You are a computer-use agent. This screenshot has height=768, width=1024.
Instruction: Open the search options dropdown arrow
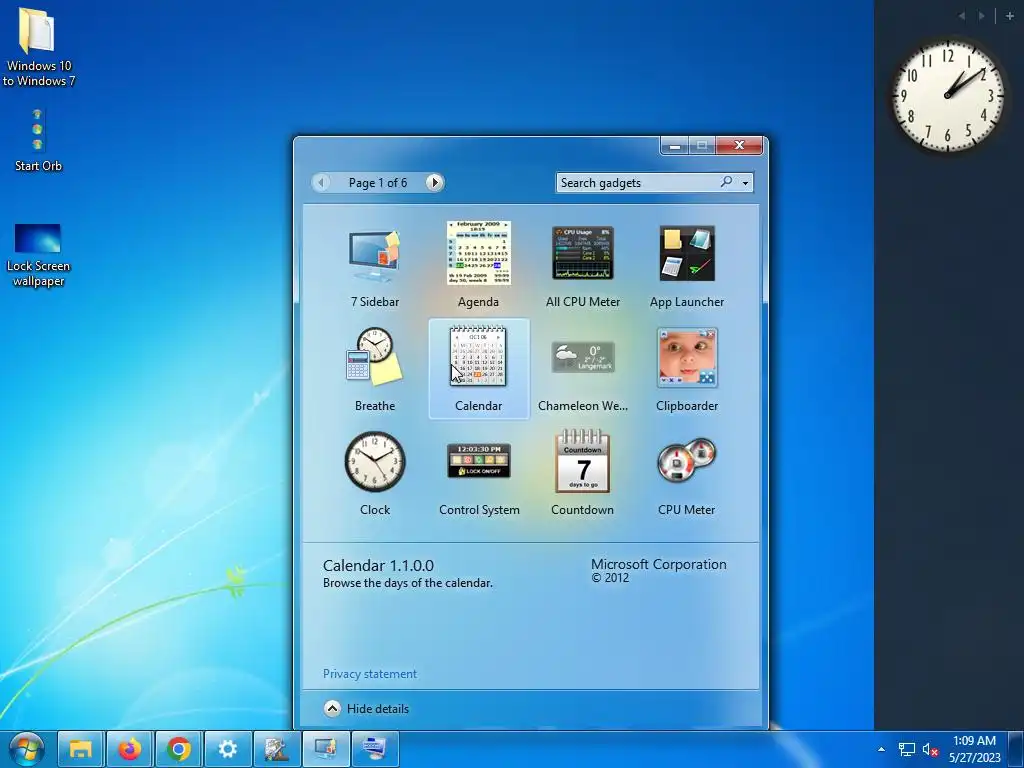745,184
